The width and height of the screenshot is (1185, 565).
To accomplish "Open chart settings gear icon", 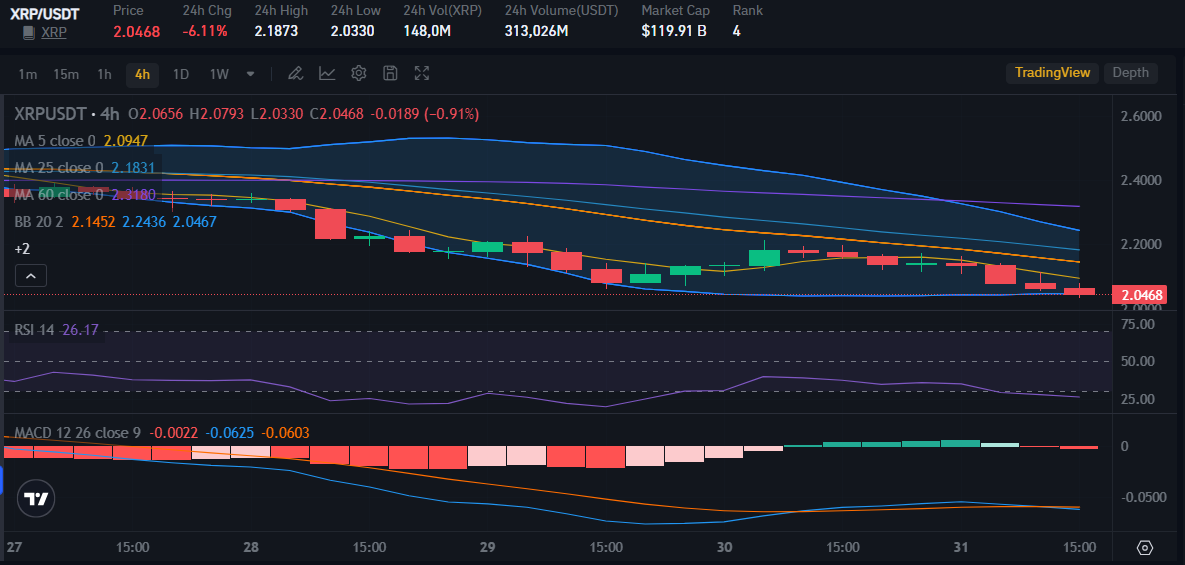I will tap(359, 73).
